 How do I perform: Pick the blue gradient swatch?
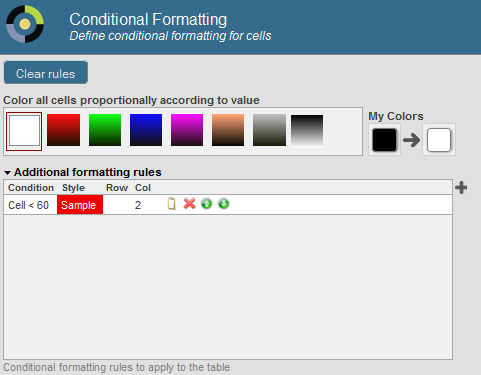pos(146,130)
